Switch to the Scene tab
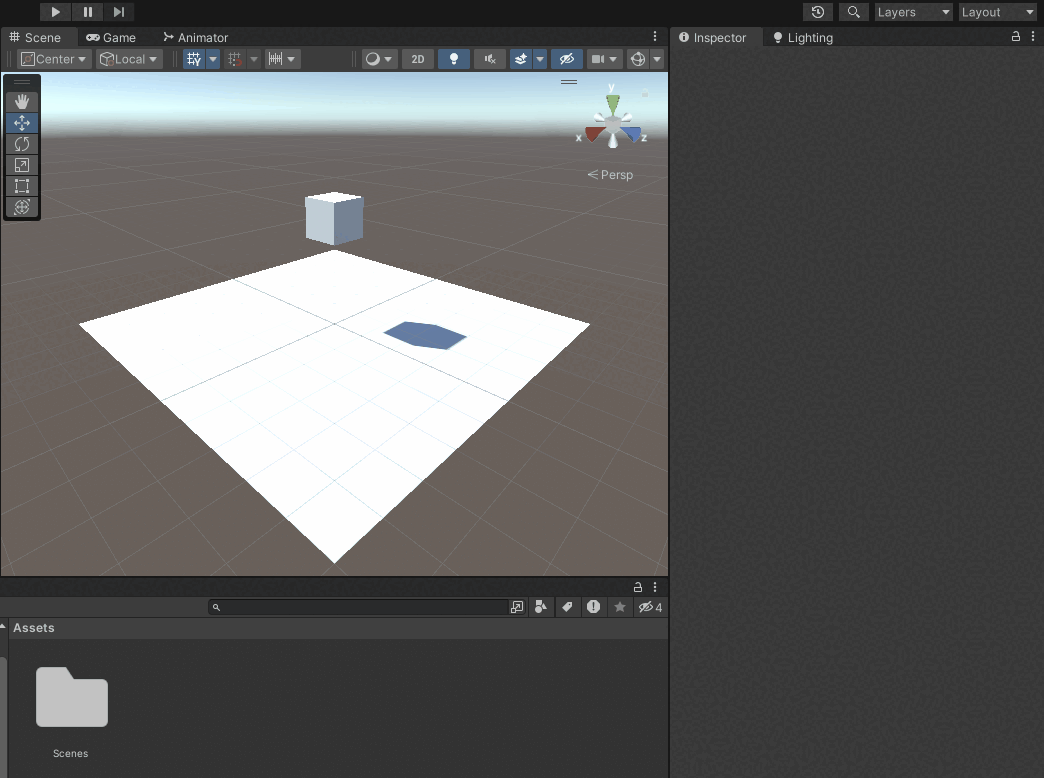Viewport: 1044px width, 778px height. 37,37
